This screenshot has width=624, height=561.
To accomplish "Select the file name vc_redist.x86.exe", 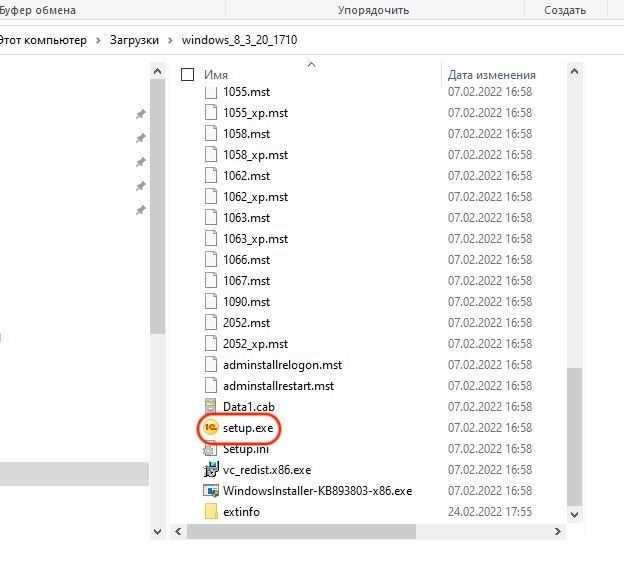I will click(267, 470).
